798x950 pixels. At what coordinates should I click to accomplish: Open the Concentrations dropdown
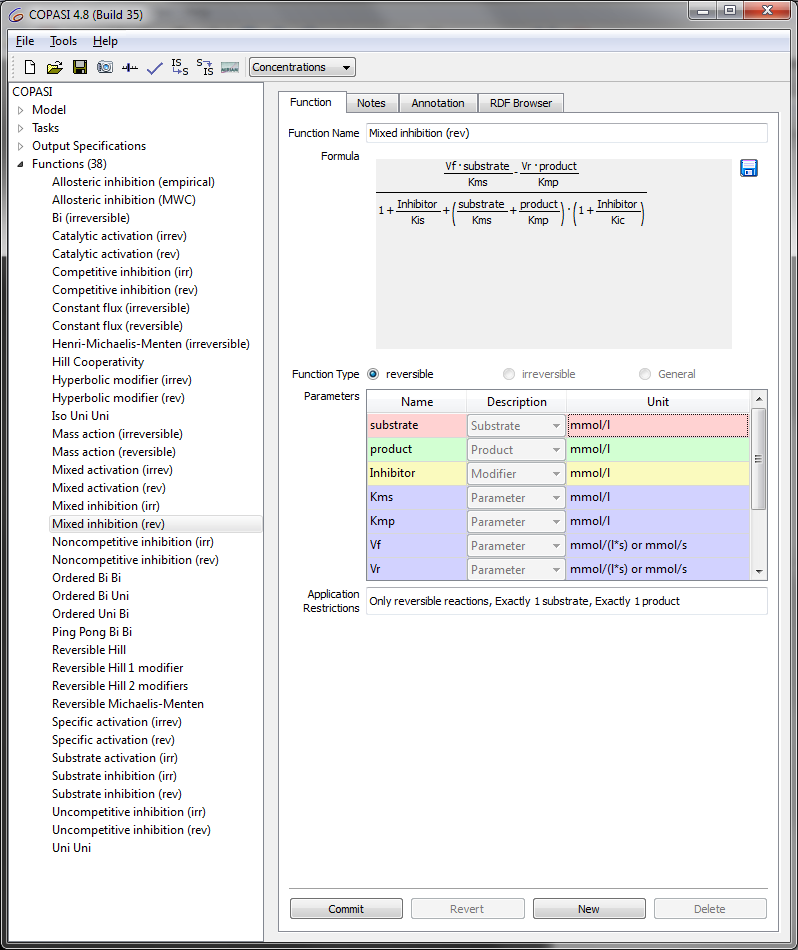click(302, 67)
